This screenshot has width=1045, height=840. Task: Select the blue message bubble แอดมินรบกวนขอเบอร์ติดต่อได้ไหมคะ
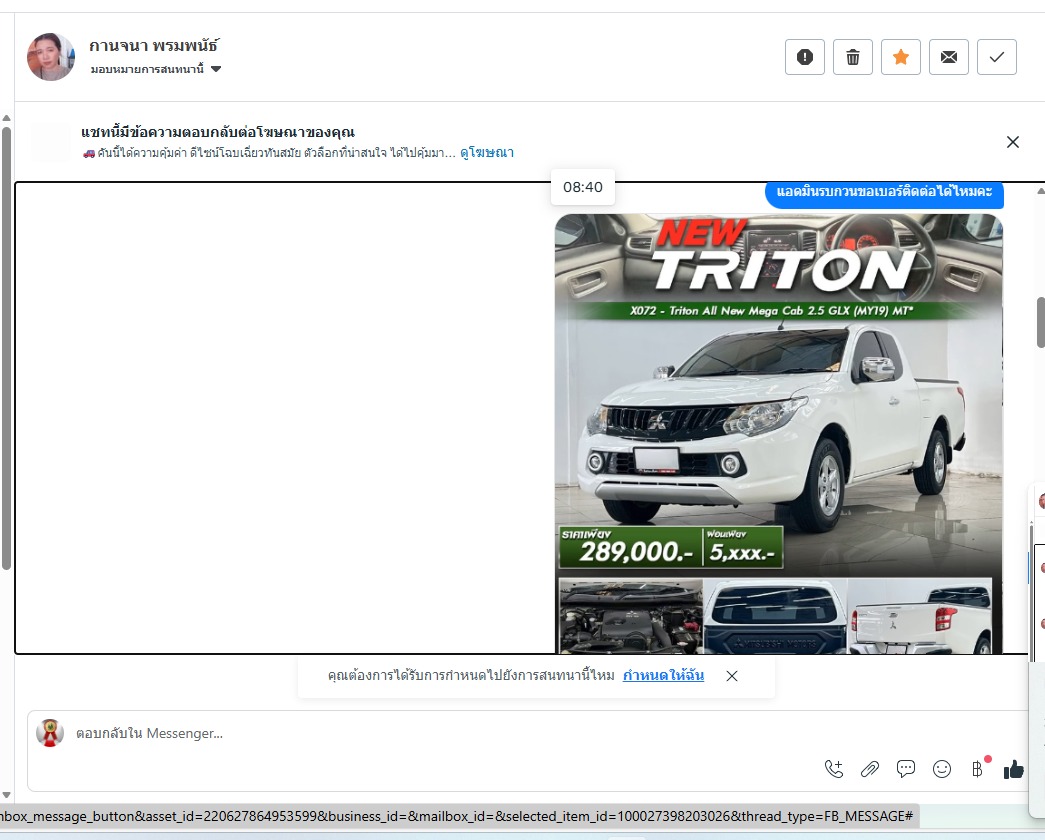coord(884,193)
